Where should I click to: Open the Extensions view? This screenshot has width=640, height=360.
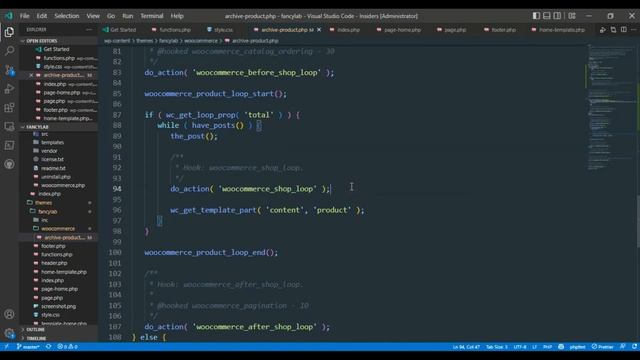[9, 107]
